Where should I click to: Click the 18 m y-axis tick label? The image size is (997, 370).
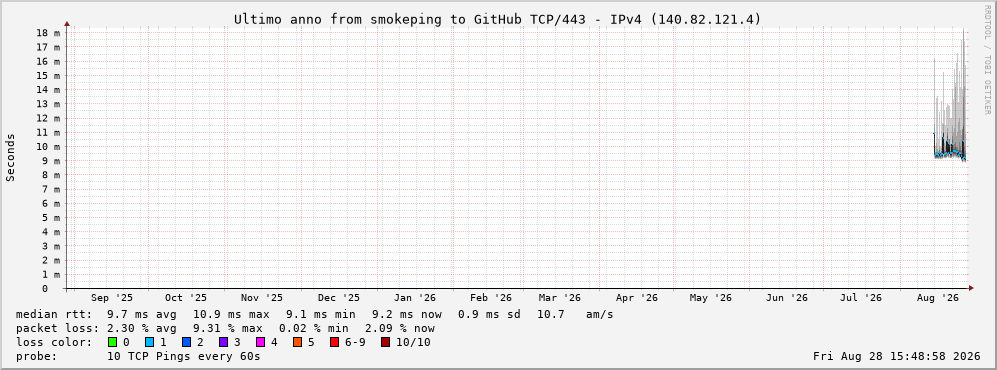pos(48,33)
